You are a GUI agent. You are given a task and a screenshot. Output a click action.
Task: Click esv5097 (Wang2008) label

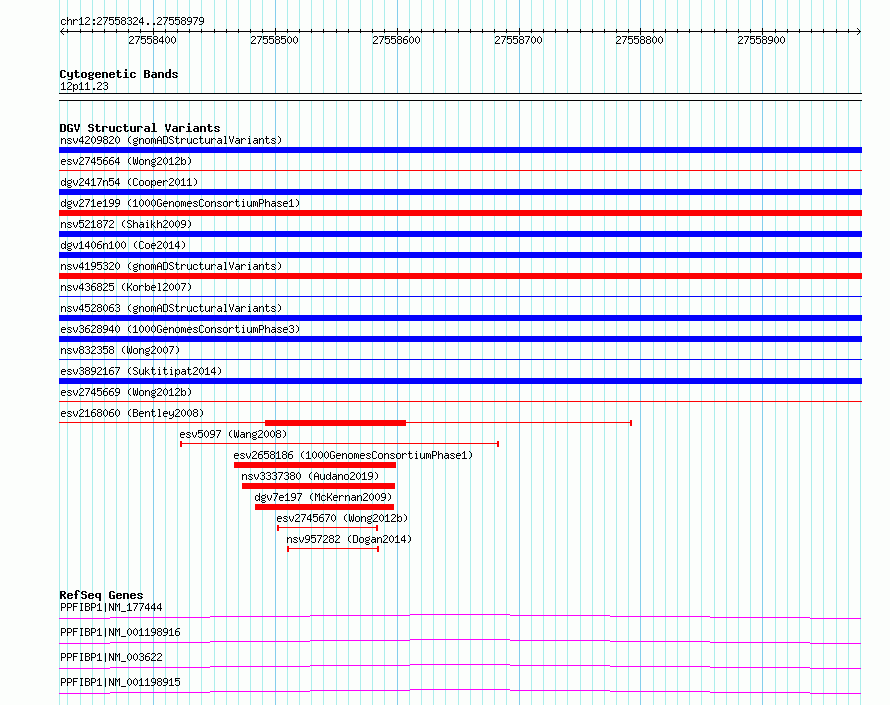click(233, 434)
